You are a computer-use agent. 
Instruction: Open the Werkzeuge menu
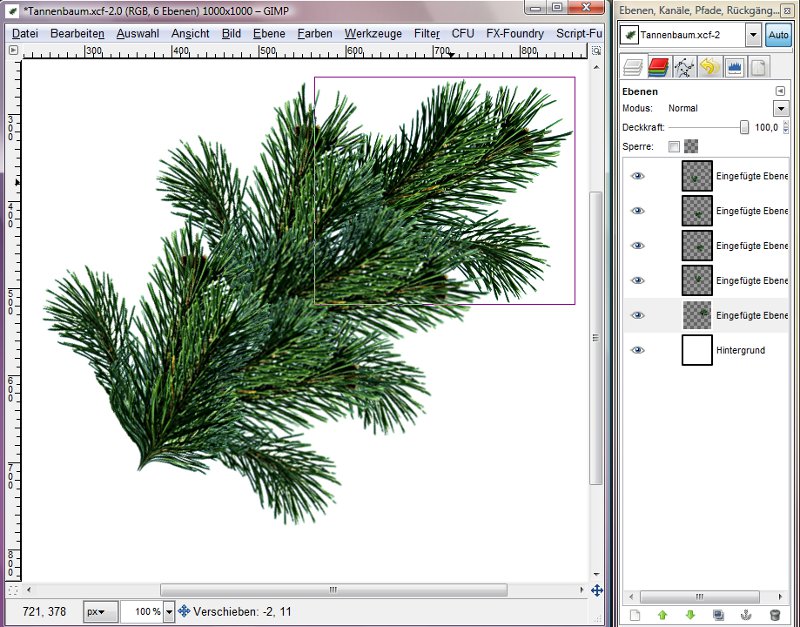point(372,33)
